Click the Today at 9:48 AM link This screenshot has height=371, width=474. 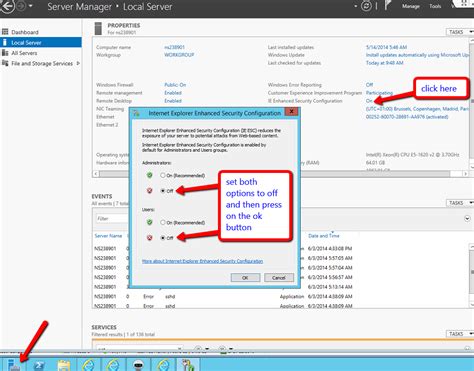pos(385,63)
